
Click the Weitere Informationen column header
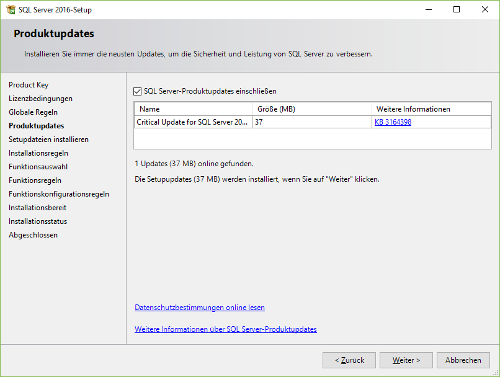tap(431, 109)
